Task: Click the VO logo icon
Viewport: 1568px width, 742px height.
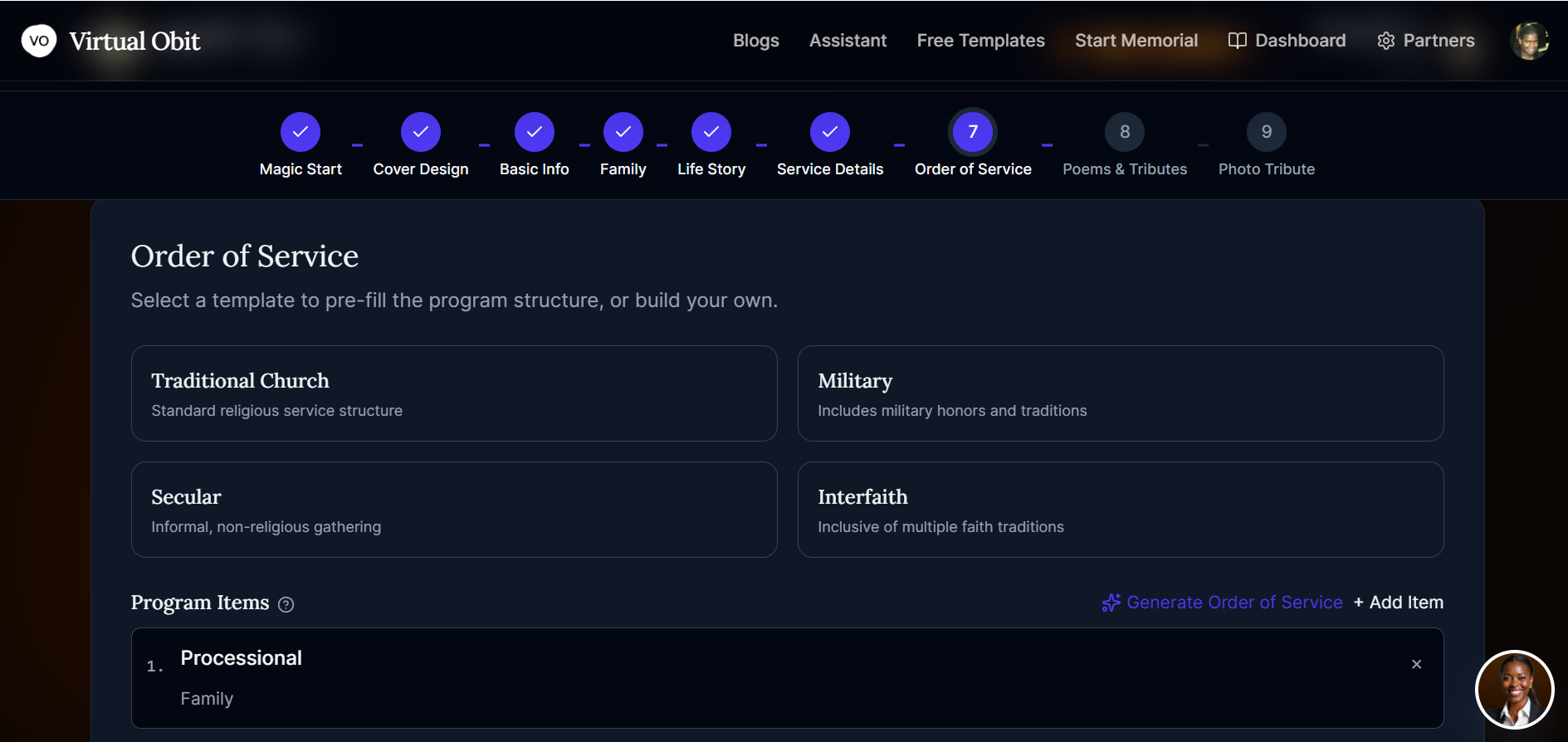Action: click(39, 41)
